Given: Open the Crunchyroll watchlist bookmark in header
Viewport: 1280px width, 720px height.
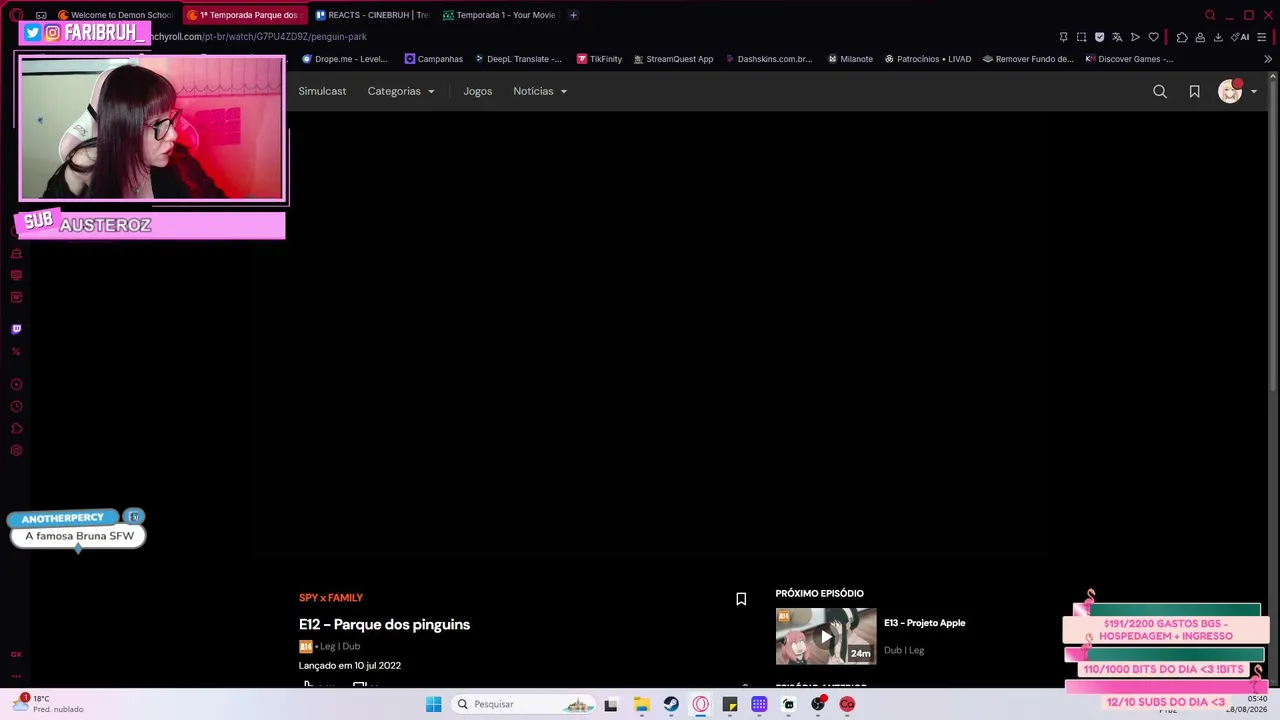Looking at the screenshot, I should (x=1194, y=92).
